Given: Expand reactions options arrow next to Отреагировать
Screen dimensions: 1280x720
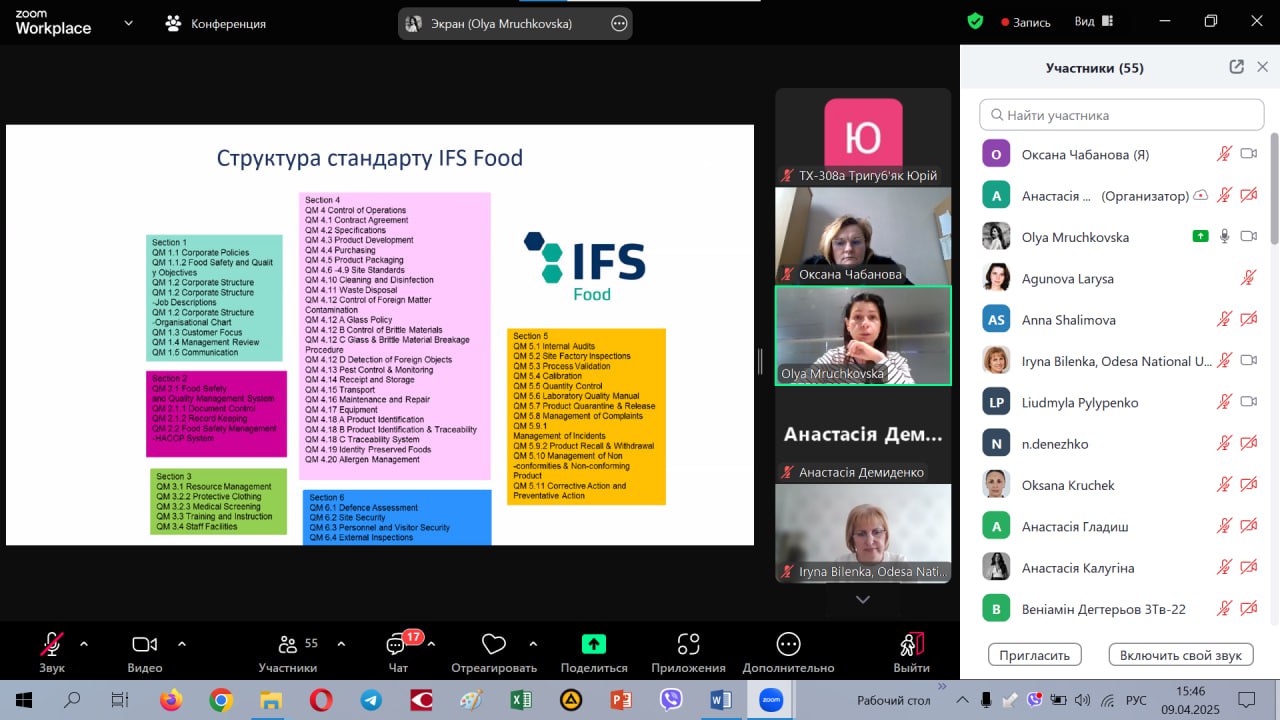Looking at the screenshot, I should click(533, 644).
